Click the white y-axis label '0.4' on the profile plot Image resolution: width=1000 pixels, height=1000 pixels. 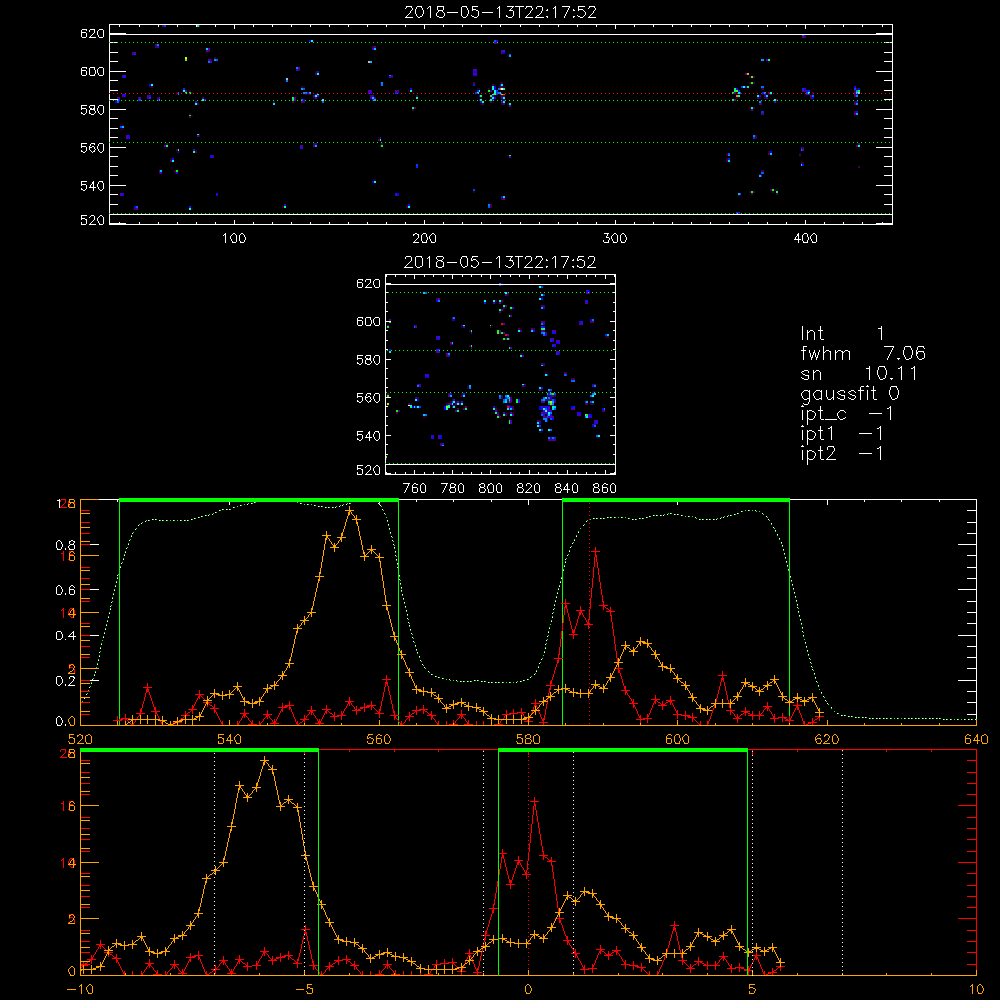click(66, 636)
